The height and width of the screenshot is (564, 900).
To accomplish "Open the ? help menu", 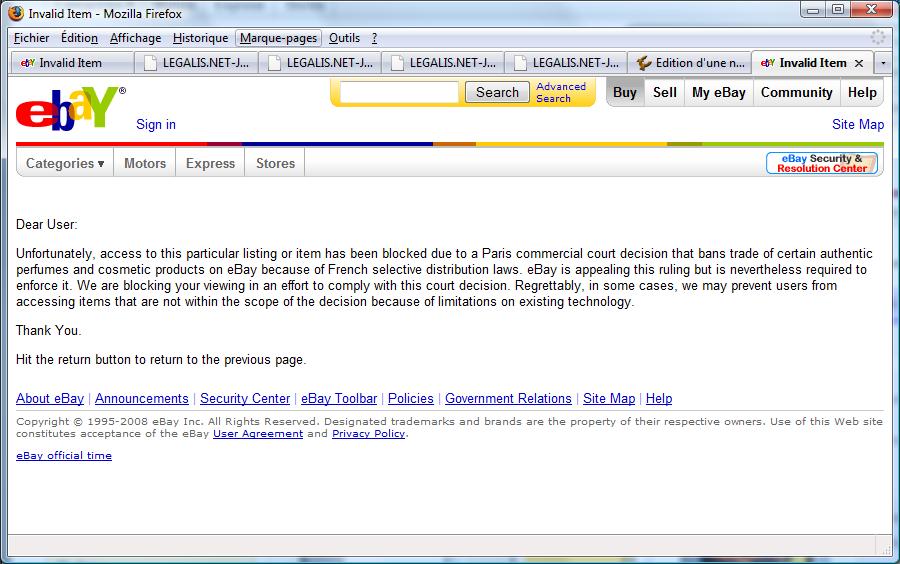I will click(x=374, y=38).
